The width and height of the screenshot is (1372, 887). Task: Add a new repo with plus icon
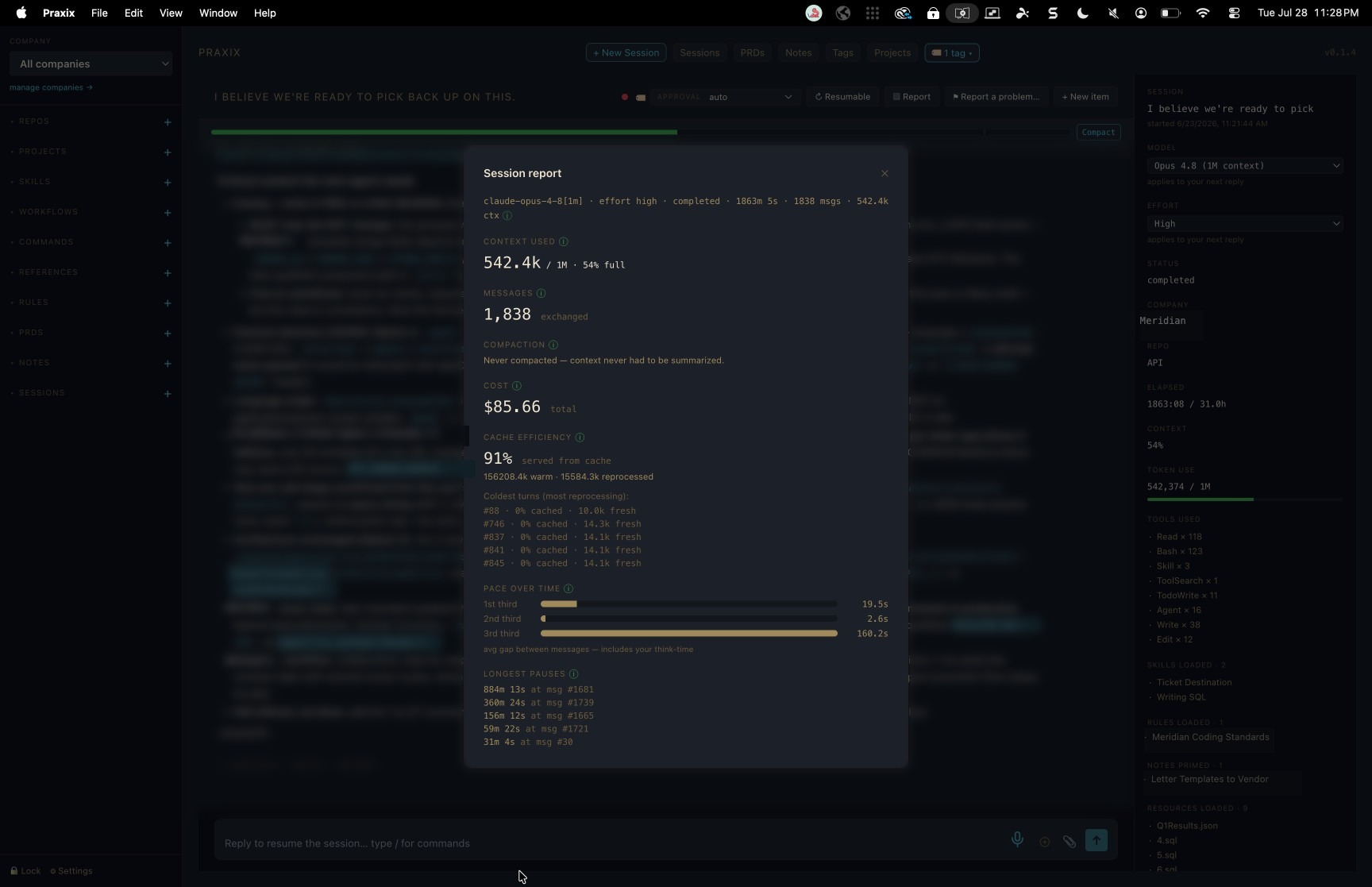pos(168,122)
